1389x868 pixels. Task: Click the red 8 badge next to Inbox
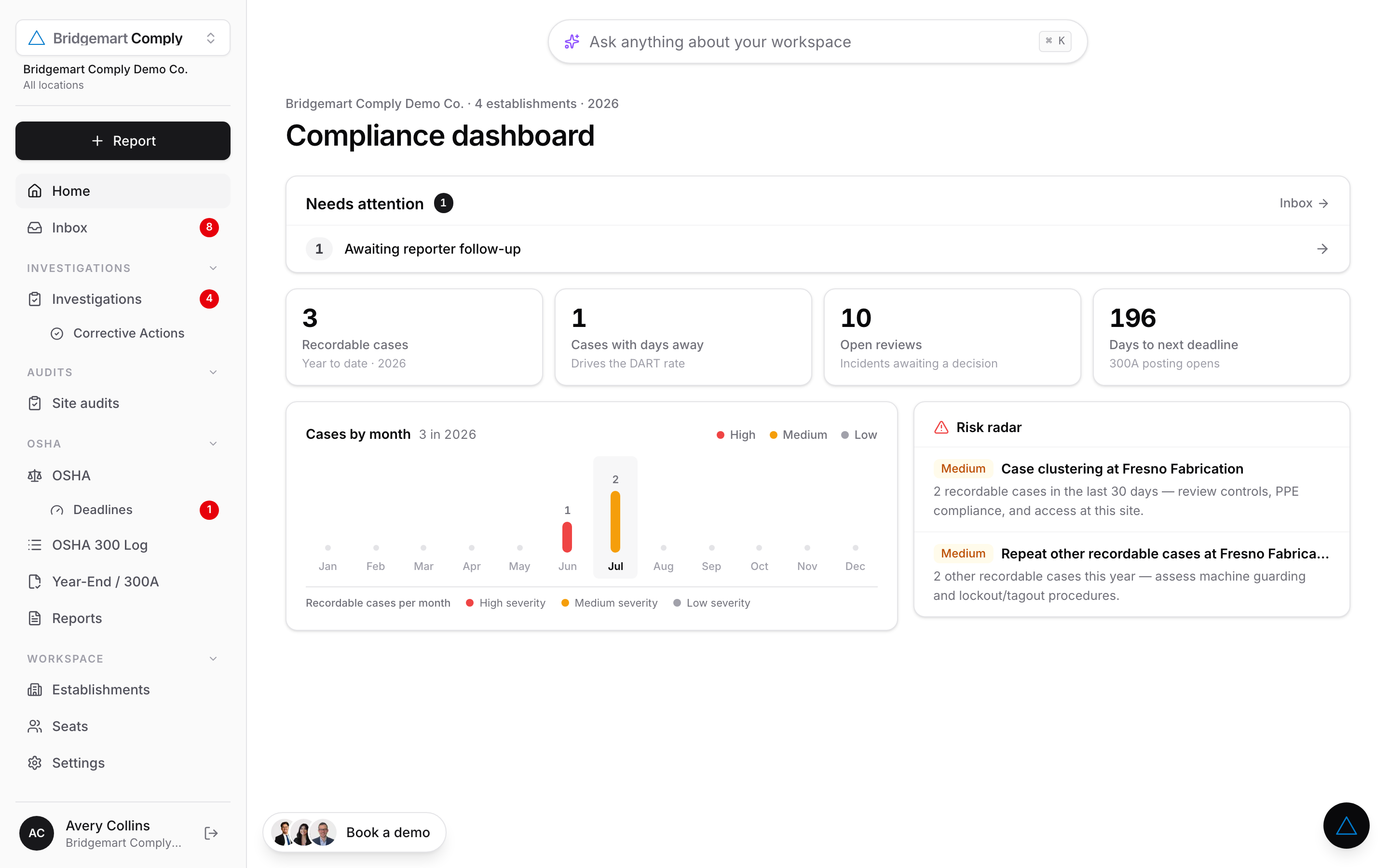coord(209,227)
